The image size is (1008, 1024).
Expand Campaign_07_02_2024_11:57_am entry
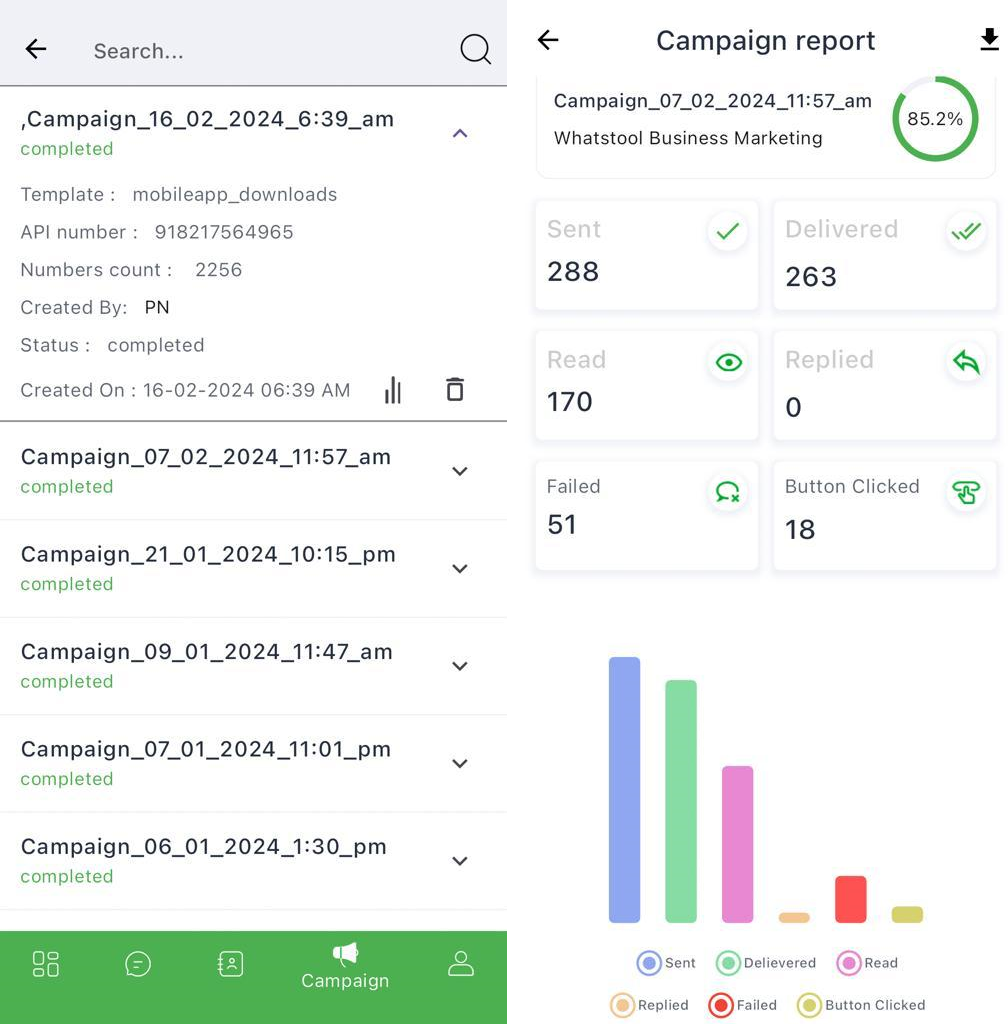tap(460, 471)
